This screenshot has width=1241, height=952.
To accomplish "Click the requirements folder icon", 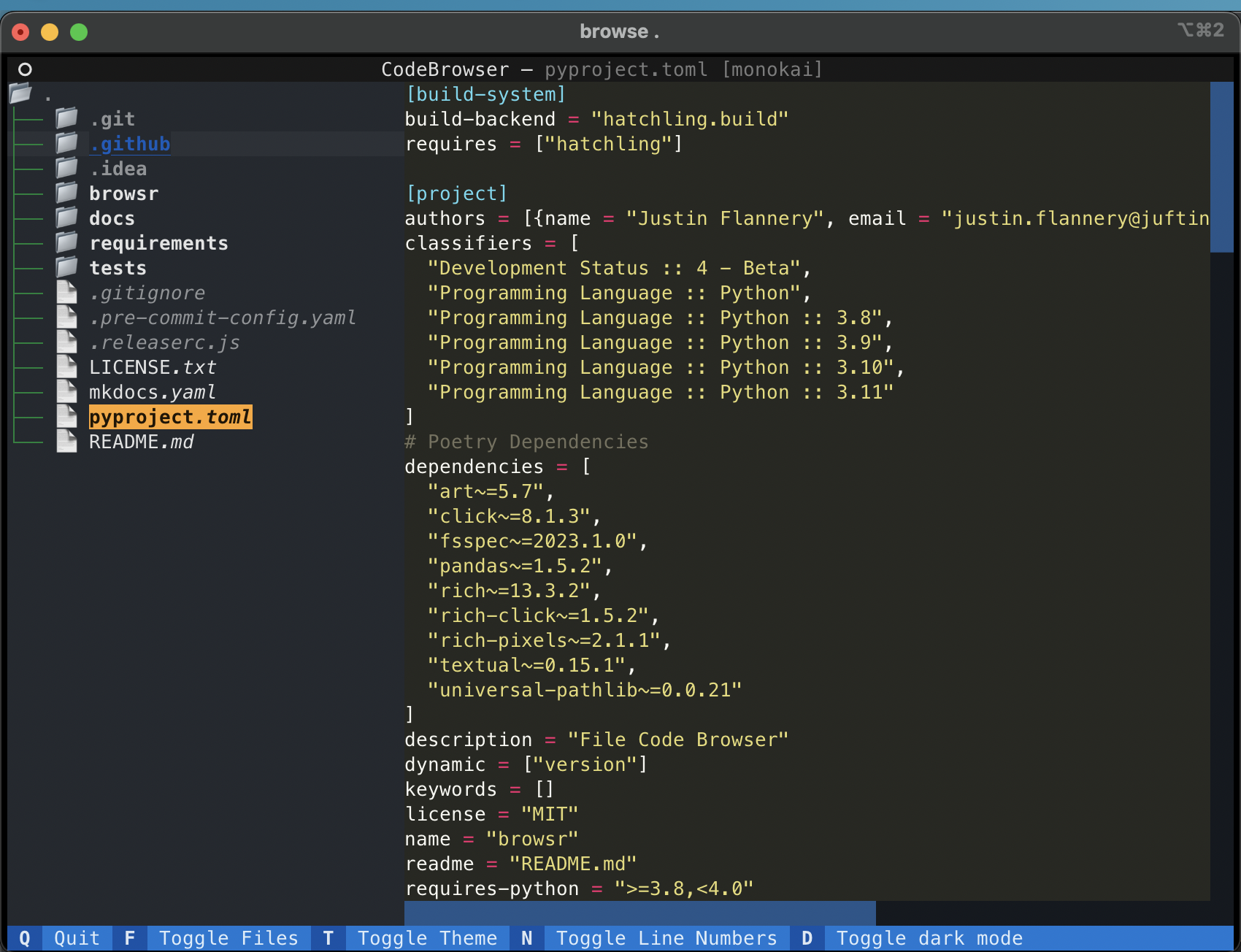I will coord(66,242).
